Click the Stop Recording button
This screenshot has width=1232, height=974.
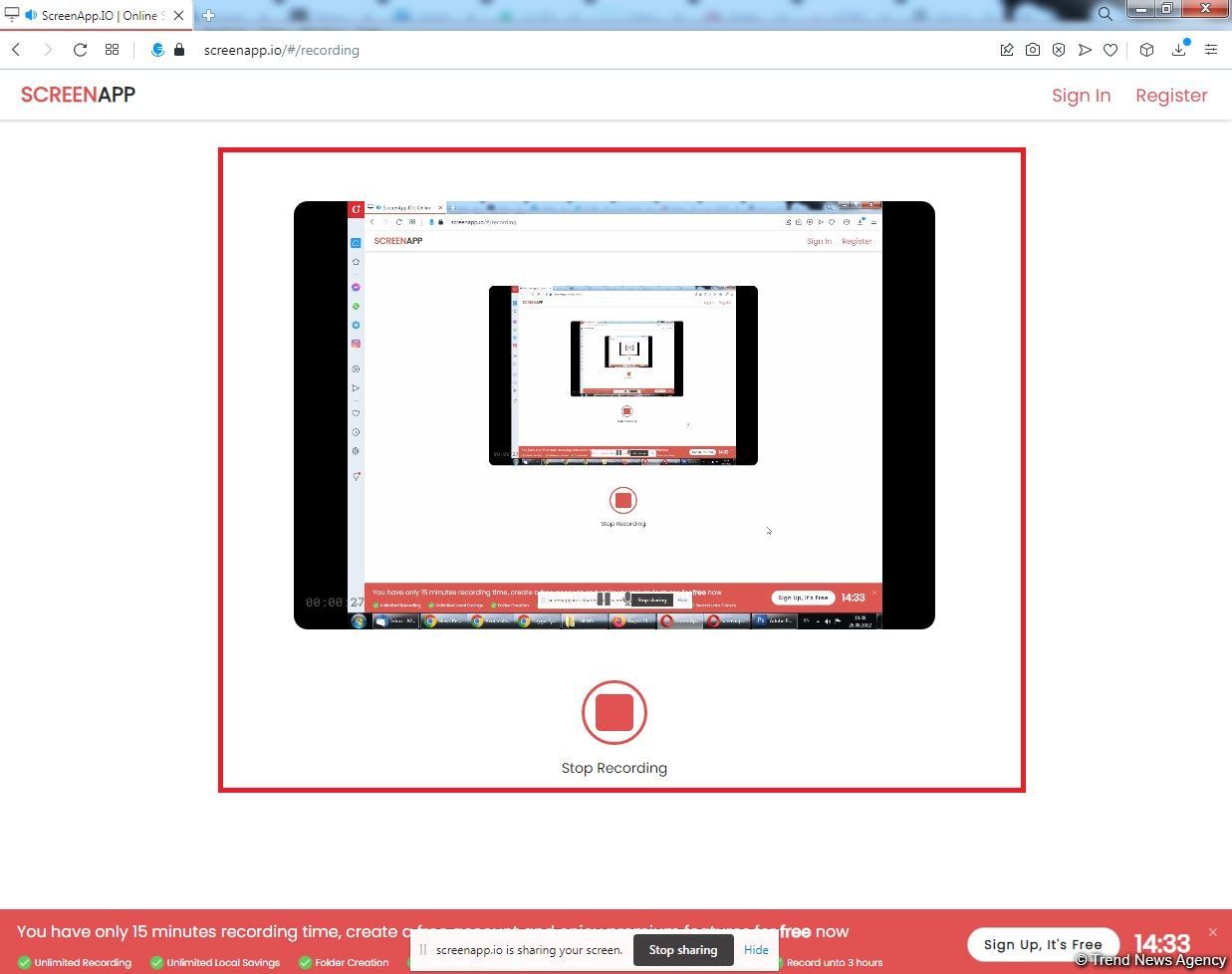pos(614,713)
